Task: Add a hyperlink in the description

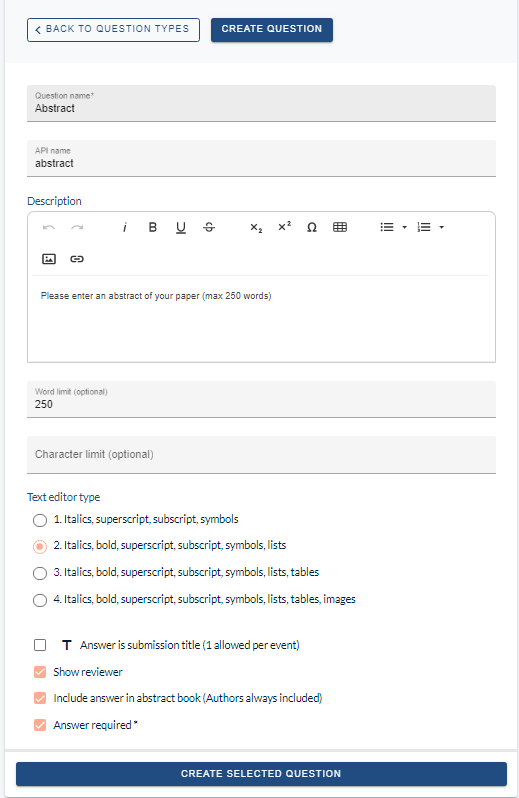Action: pos(77,259)
